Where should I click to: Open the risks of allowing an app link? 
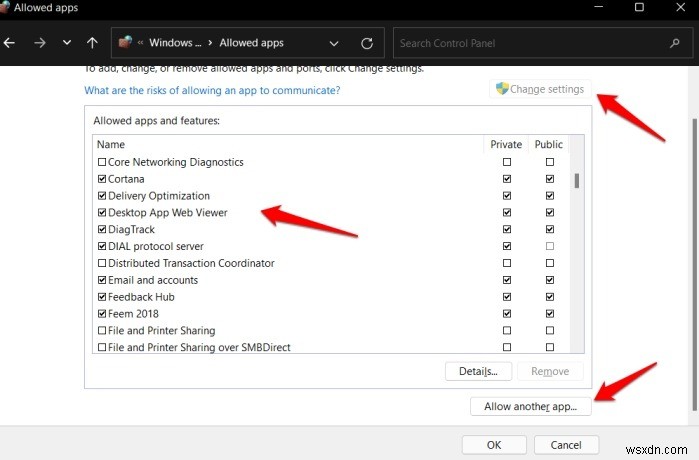(x=212, y=90)
